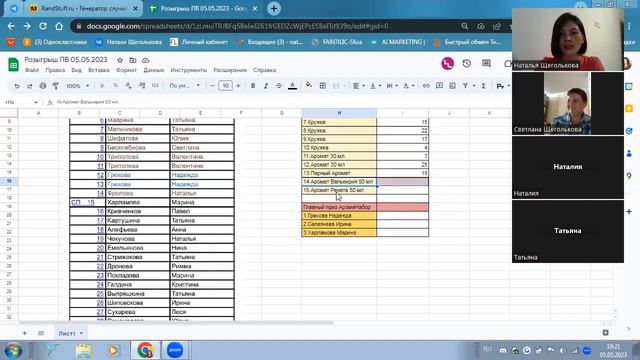Viewport: 640px width, 360px height.
Task: Decrease font size with minus button
Action: [x=212, y=86]
